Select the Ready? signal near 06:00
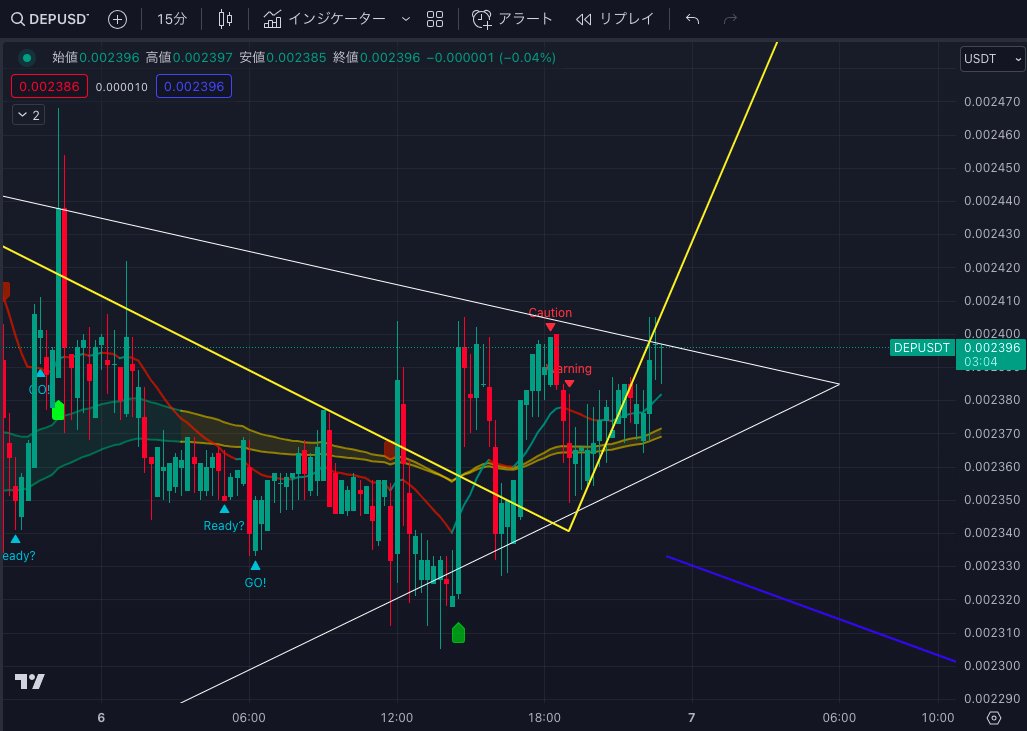 [x=224, y=519]
